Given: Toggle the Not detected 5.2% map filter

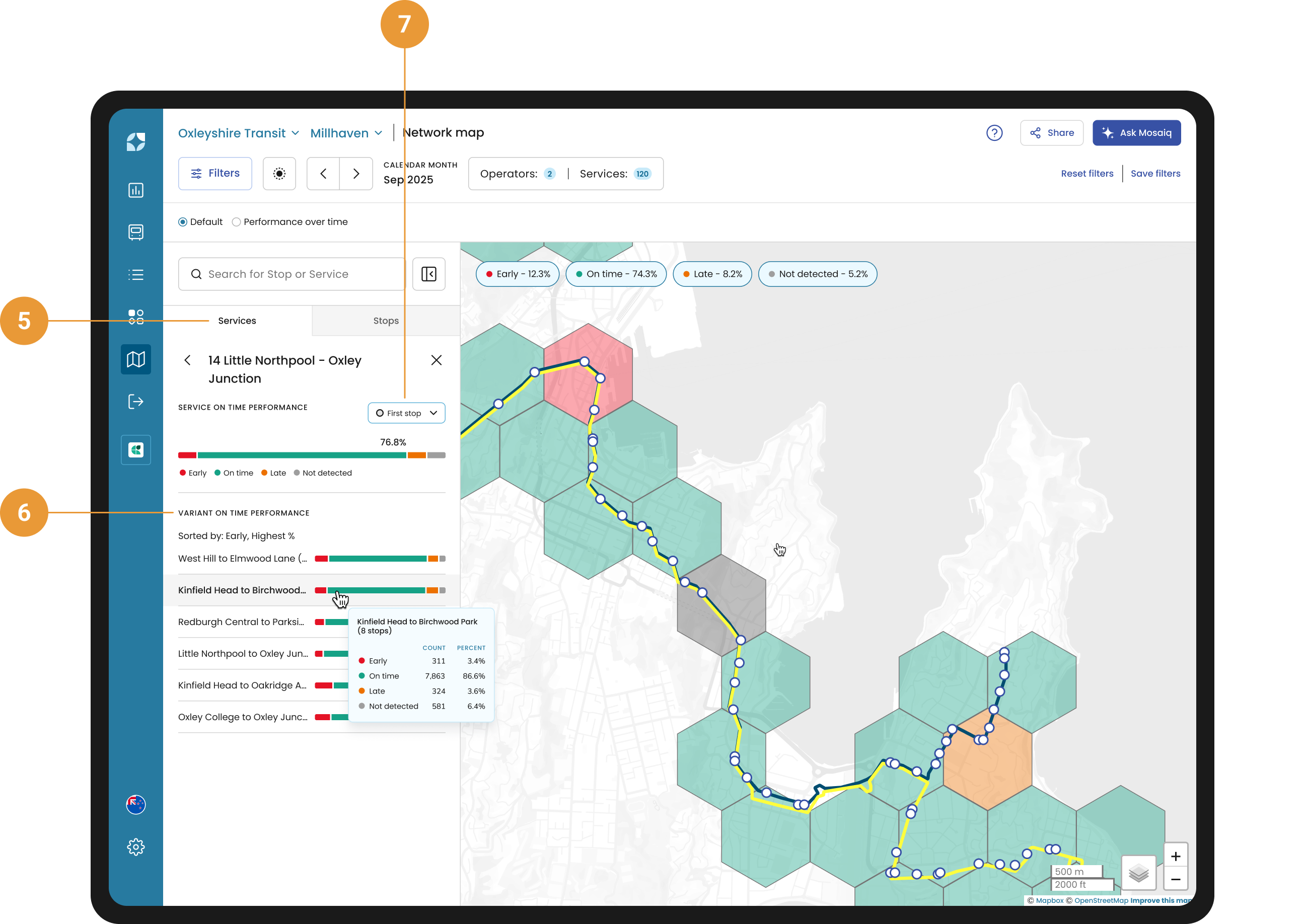Looking at the screenshot, I should tap(817, 274).
